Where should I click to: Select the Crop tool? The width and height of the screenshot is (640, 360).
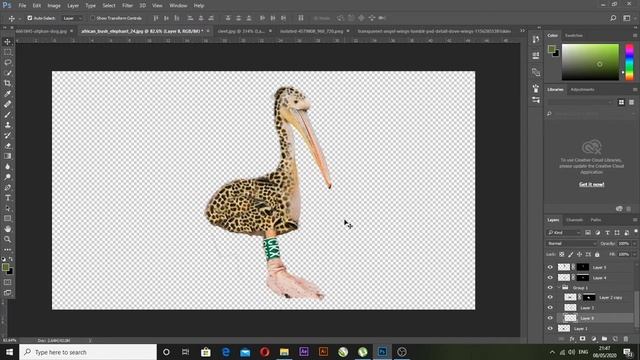point(7,83)
